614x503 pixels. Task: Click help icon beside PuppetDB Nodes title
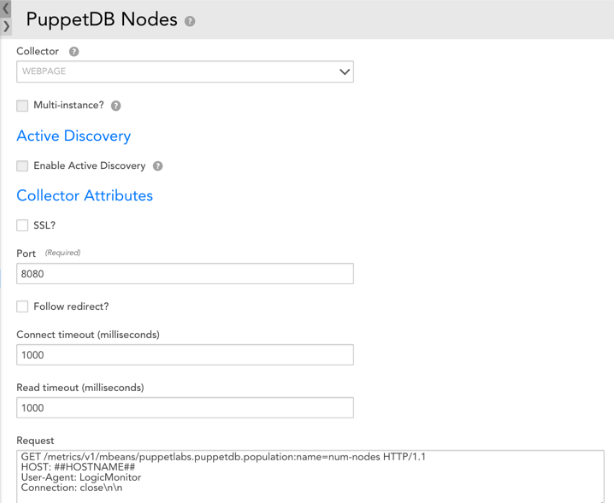190,21
